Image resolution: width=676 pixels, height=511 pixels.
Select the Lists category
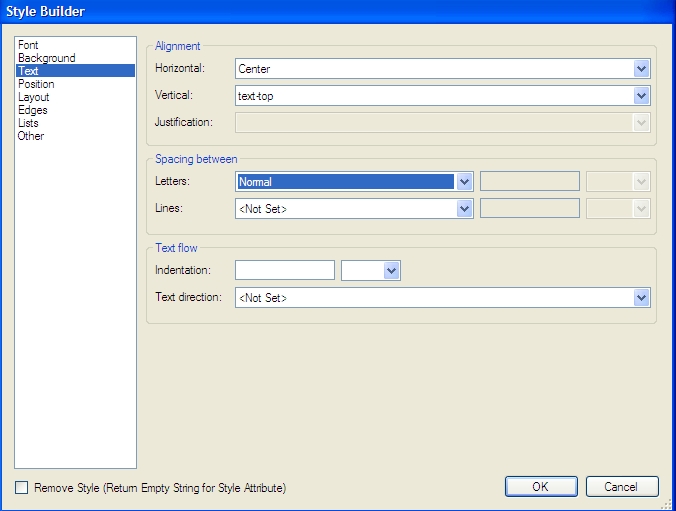point(28,123)
